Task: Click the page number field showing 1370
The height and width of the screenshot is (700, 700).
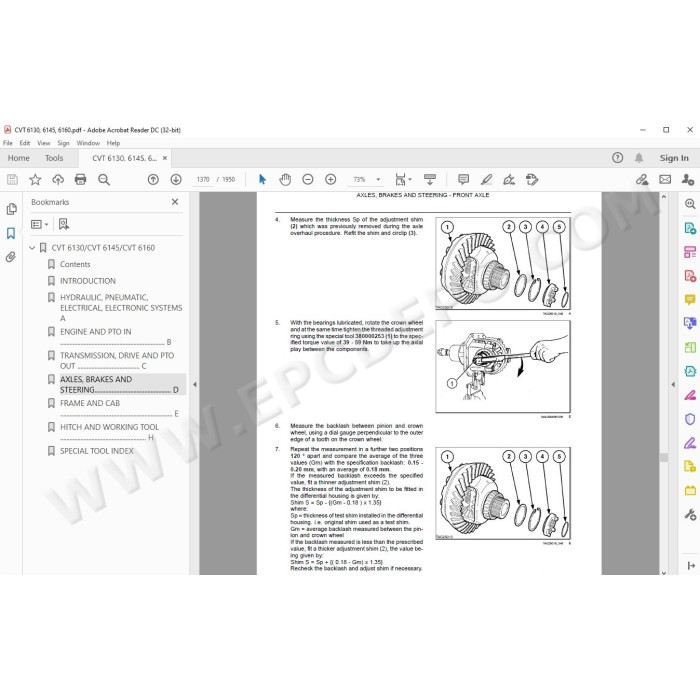Action: [203, 179]
